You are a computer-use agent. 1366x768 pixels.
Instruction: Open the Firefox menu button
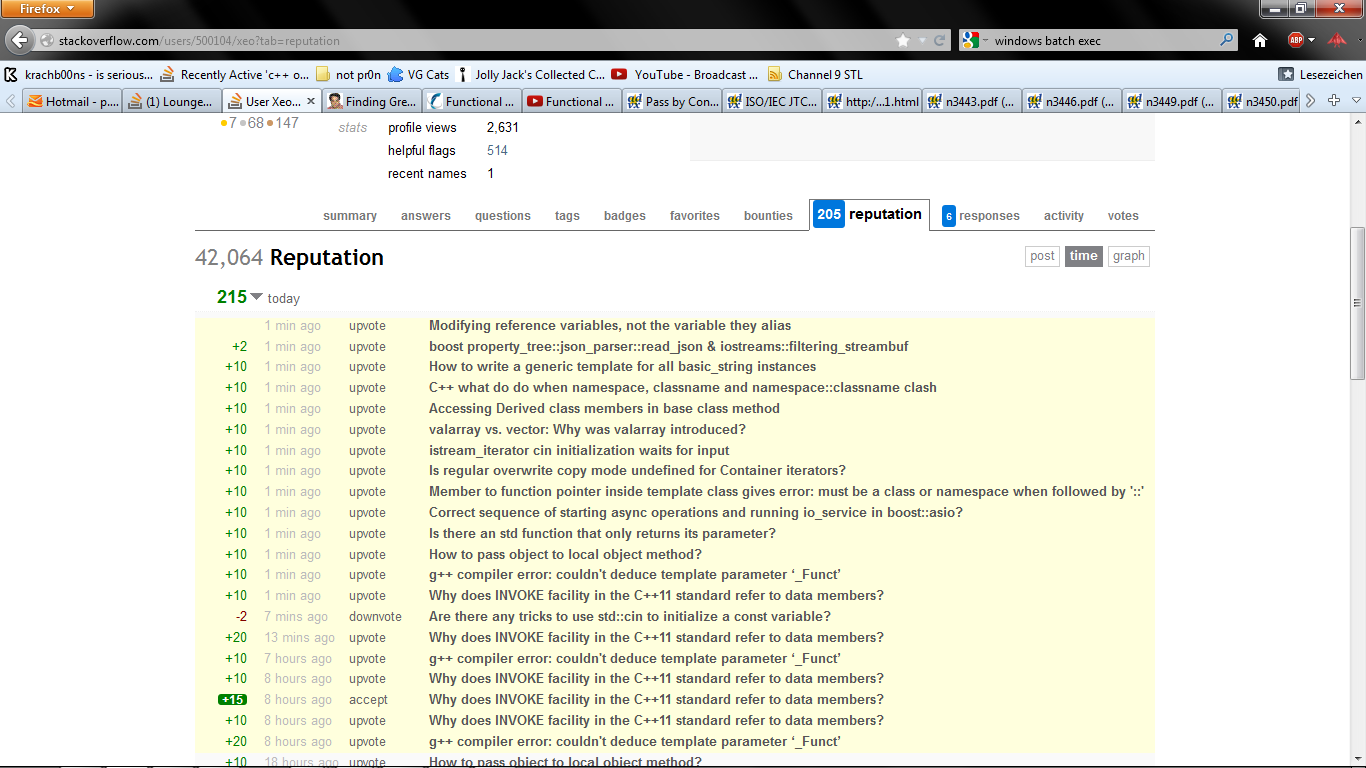47,9
